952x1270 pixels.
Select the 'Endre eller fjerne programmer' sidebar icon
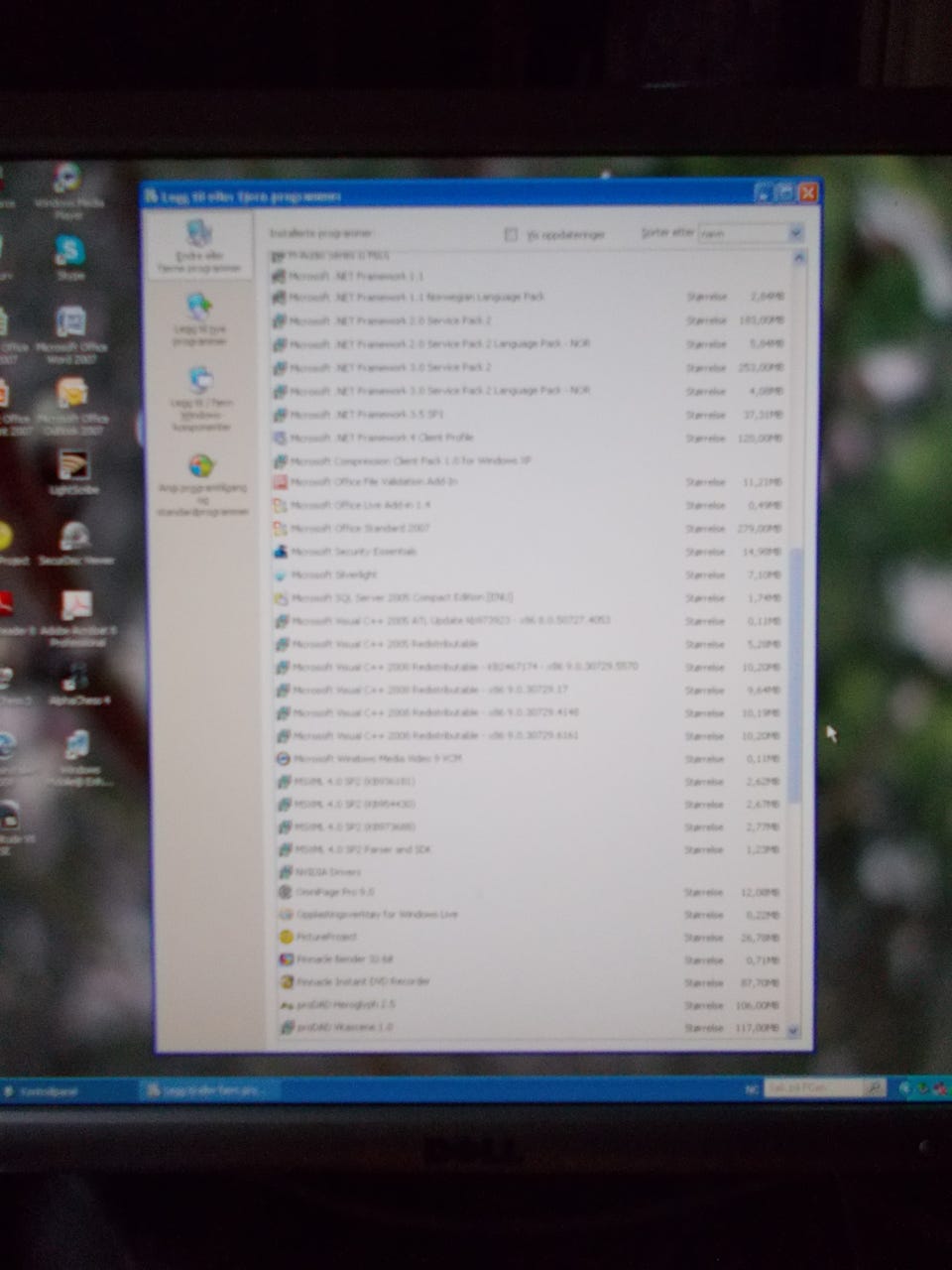(x=199, y=235)
